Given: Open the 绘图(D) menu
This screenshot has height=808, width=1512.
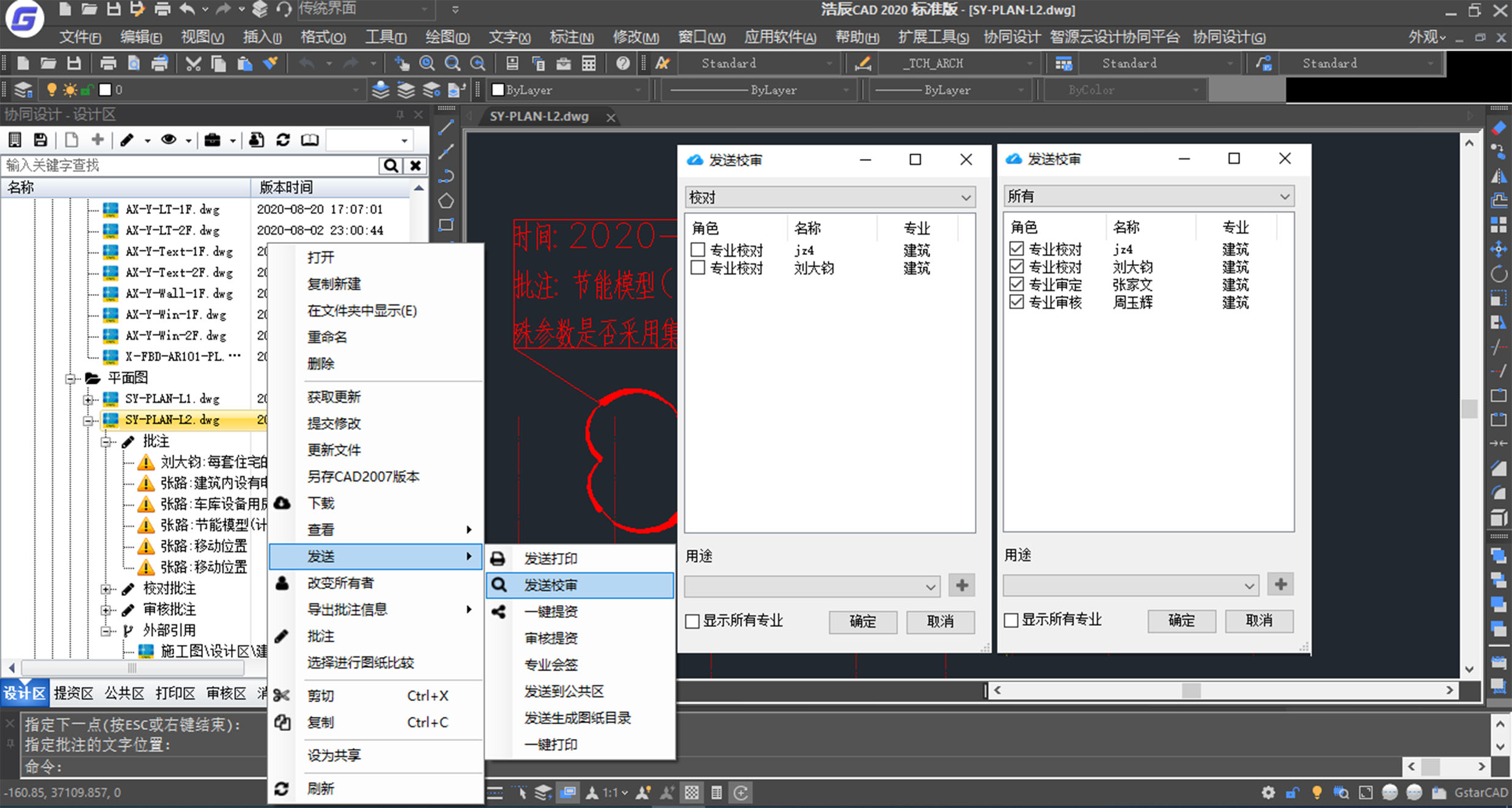Looking at the screenshot, I should click(447, 37).
